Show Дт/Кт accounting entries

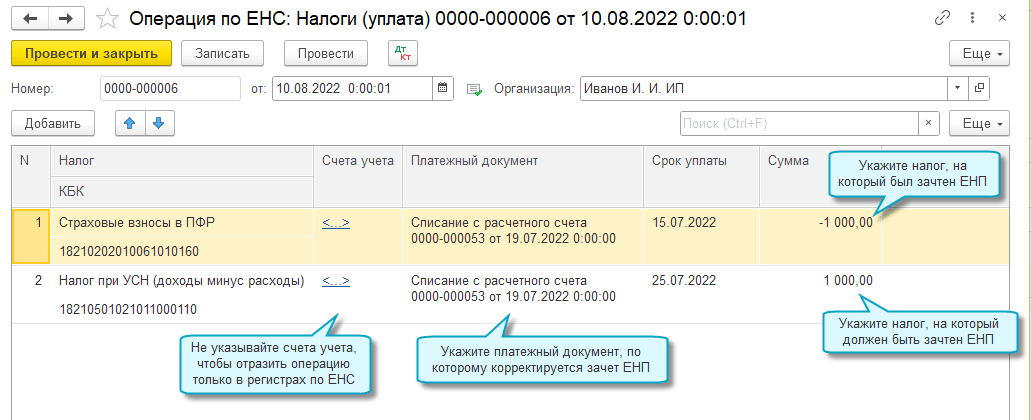403,53
